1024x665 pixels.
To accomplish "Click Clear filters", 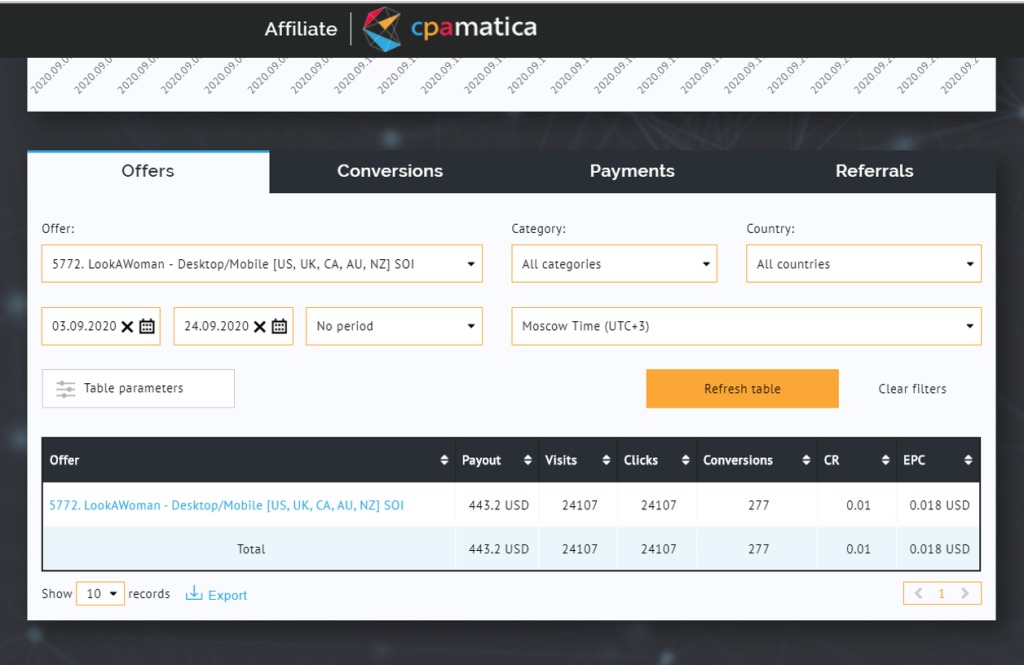I will [x=912, y=389].
